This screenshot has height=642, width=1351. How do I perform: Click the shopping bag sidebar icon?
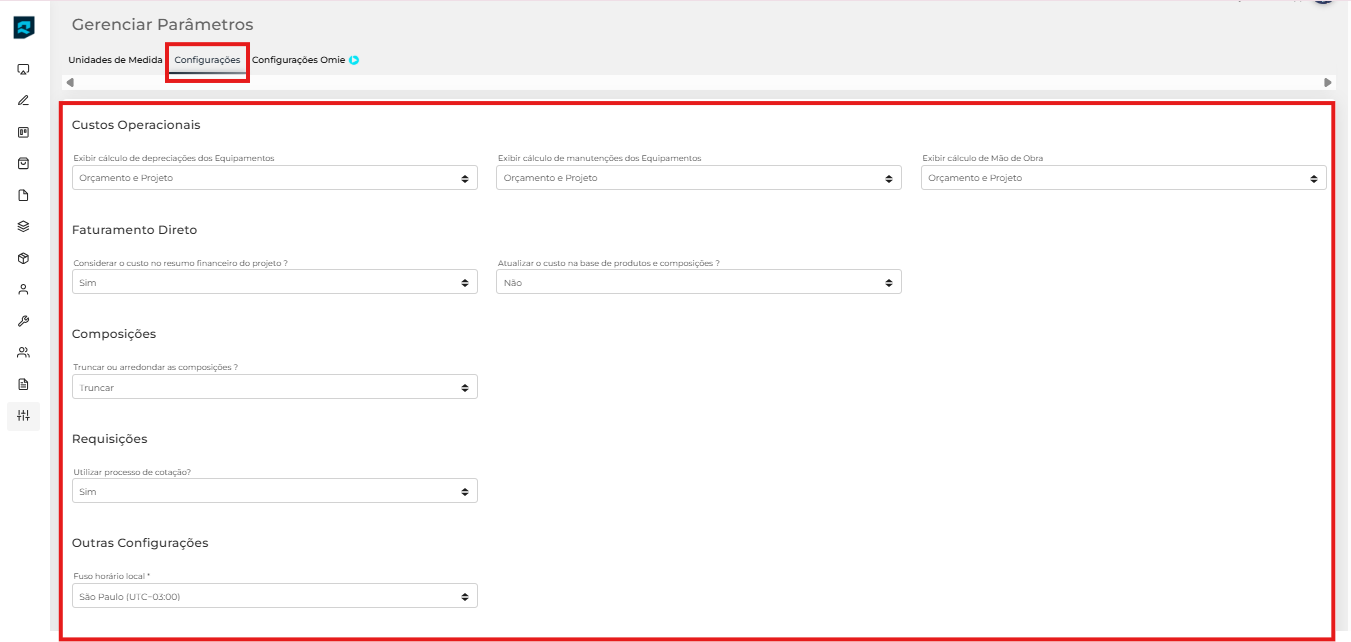pos(24,163)
